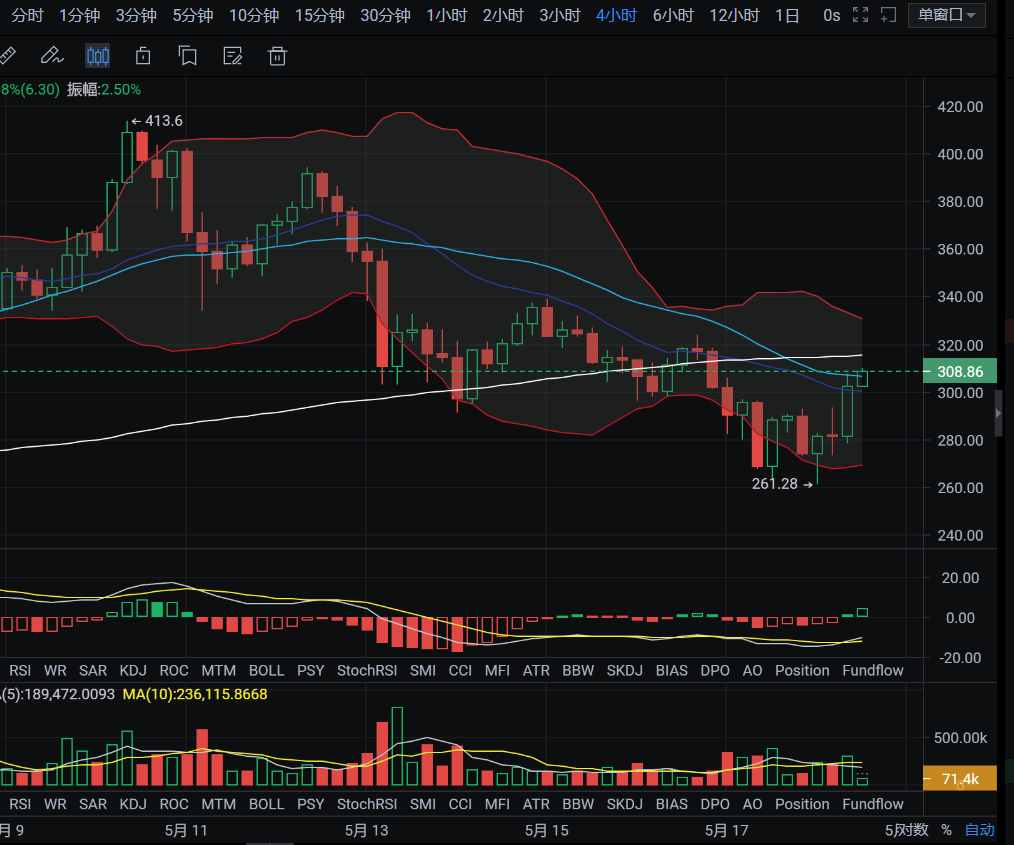Select WR in the upper indicator row
Viewport: 1014px width, 845px height.
(x=55, y=670)
